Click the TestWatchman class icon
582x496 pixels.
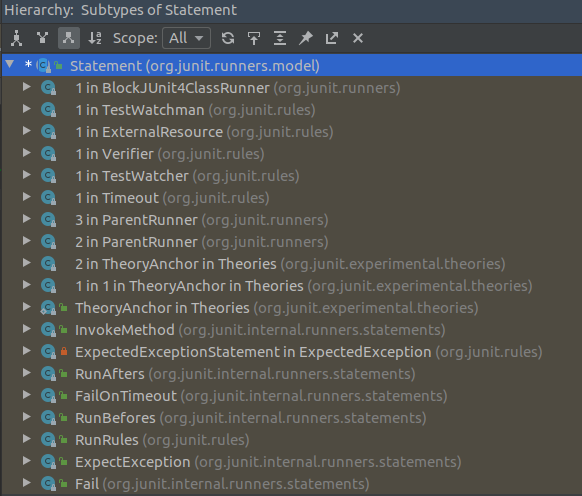(48, 110)
